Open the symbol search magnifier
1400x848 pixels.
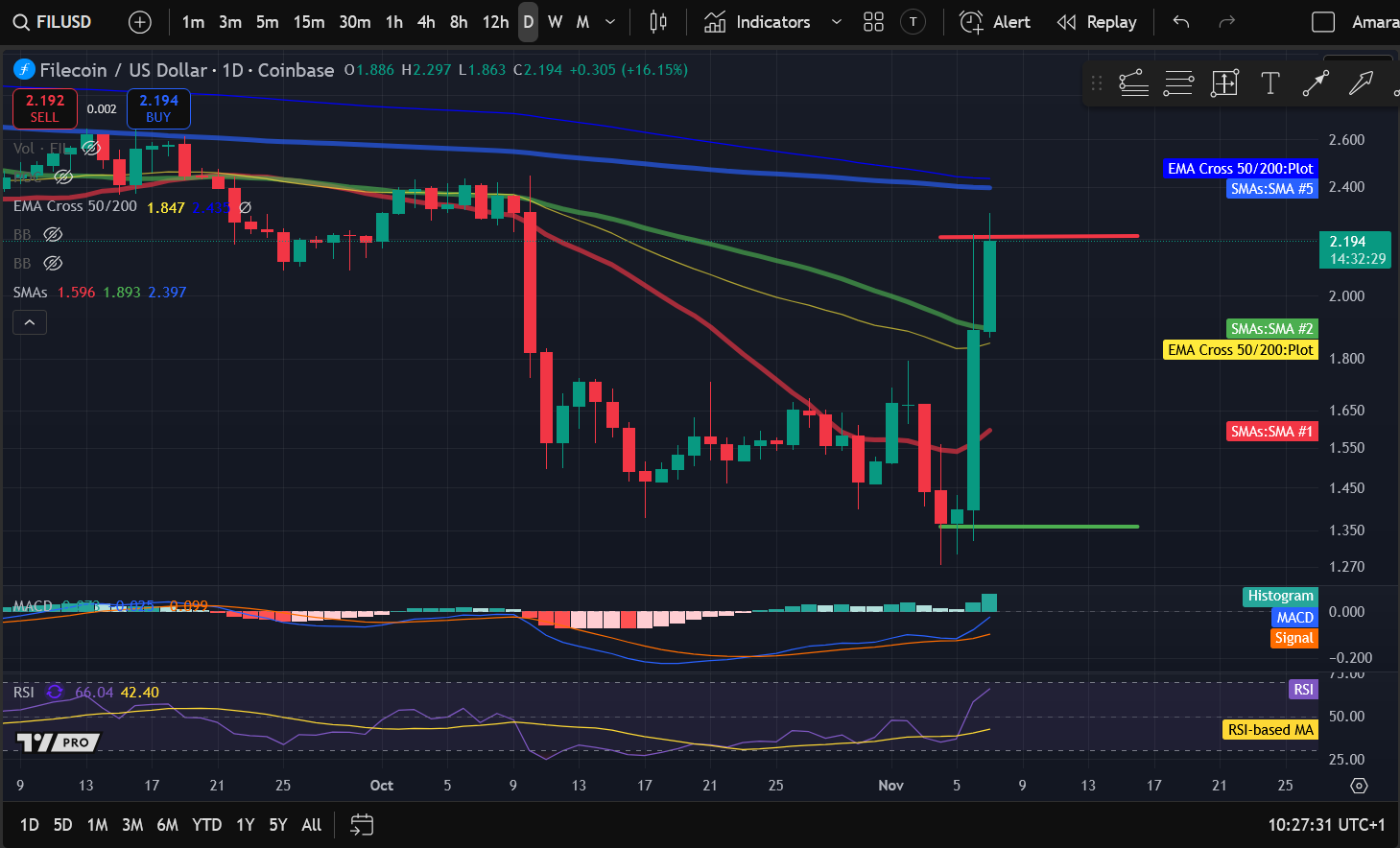[21, 21]
